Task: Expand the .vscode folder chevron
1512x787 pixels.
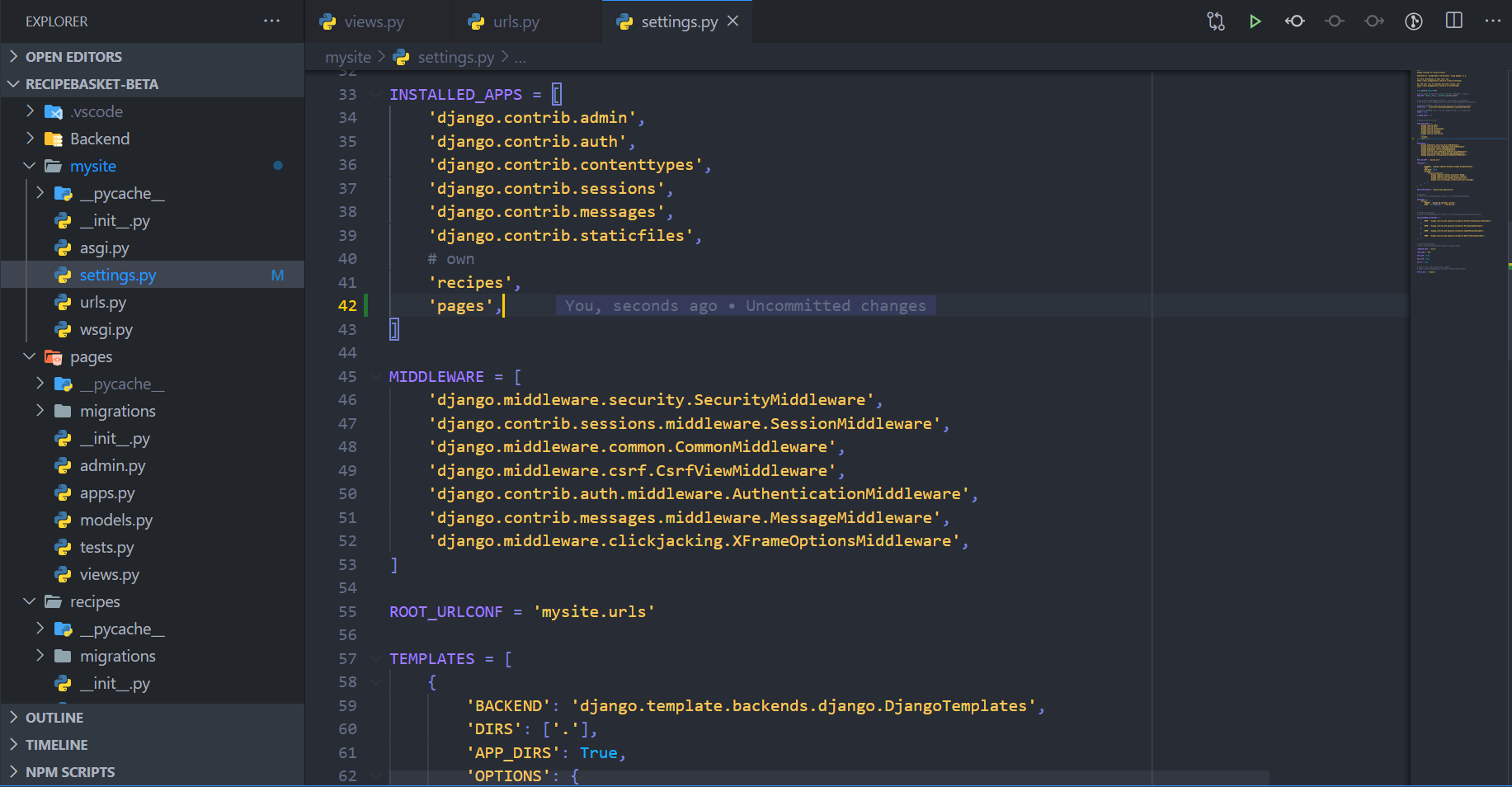Action: click(31, 111)
